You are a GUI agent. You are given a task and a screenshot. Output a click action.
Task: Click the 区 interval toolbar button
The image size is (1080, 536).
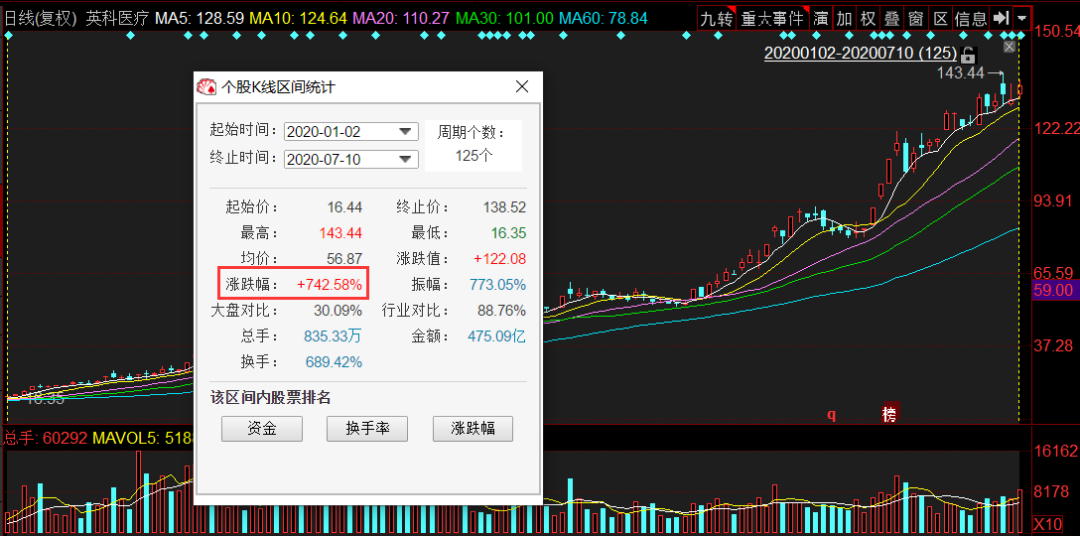click(940, 19)
